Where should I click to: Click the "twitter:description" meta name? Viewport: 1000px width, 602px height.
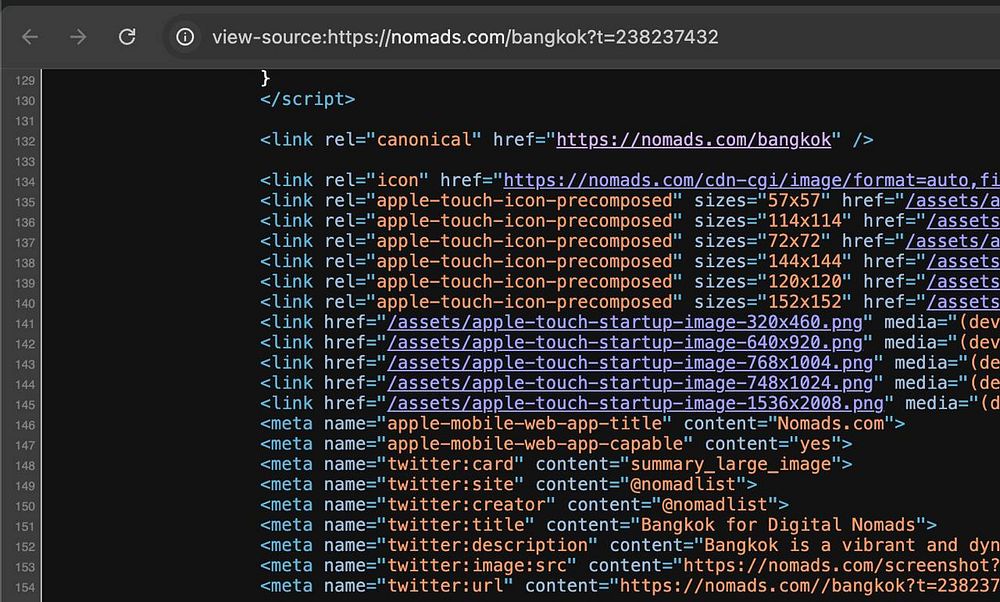(x=487, y=545)
